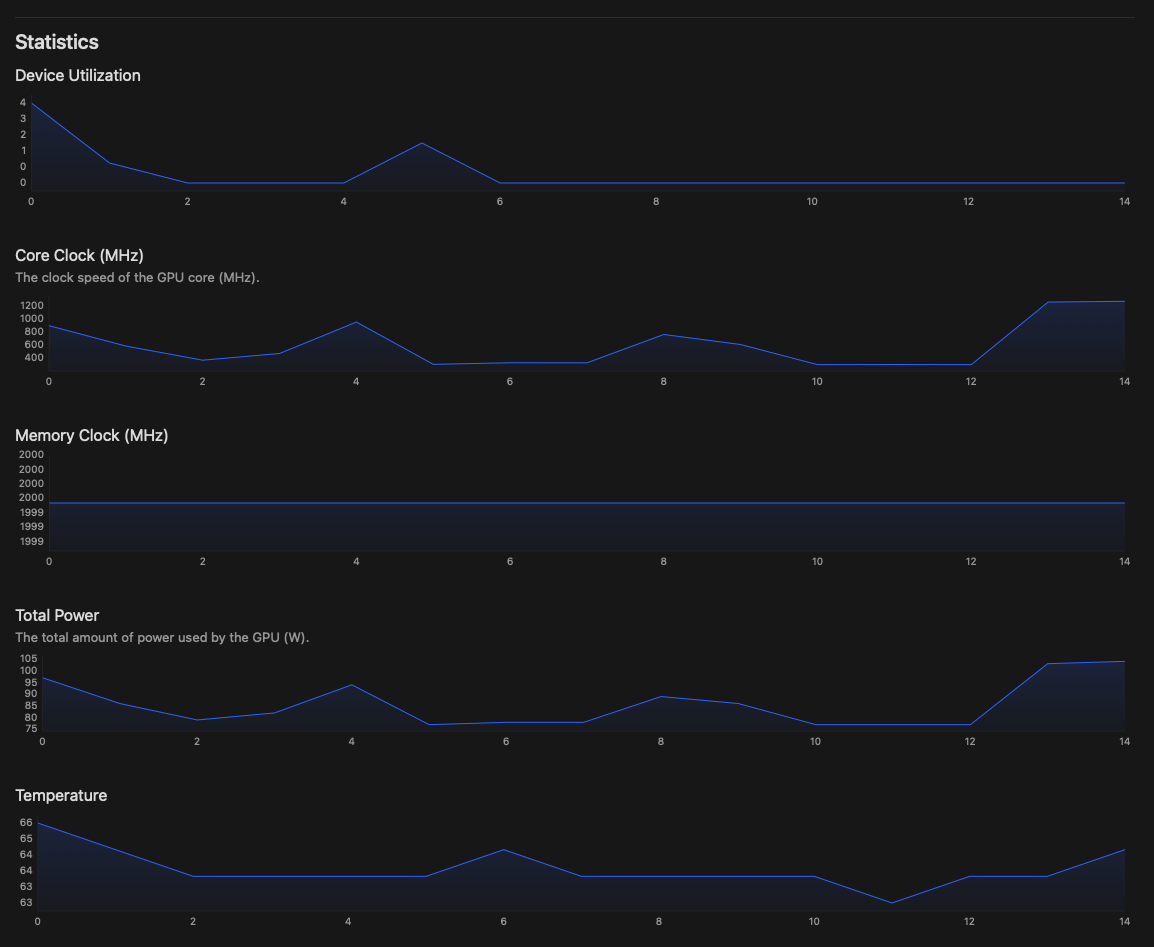Click the Statistics section heading
The width and height of the screenshot is (1154, 947).
(57, 42)
